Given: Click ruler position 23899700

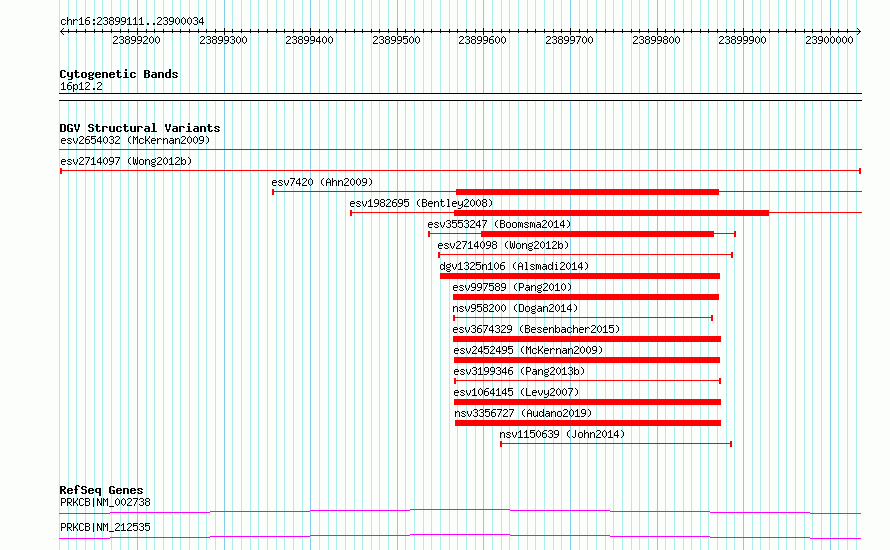Looking at the screenshot, I should (569, 40).
